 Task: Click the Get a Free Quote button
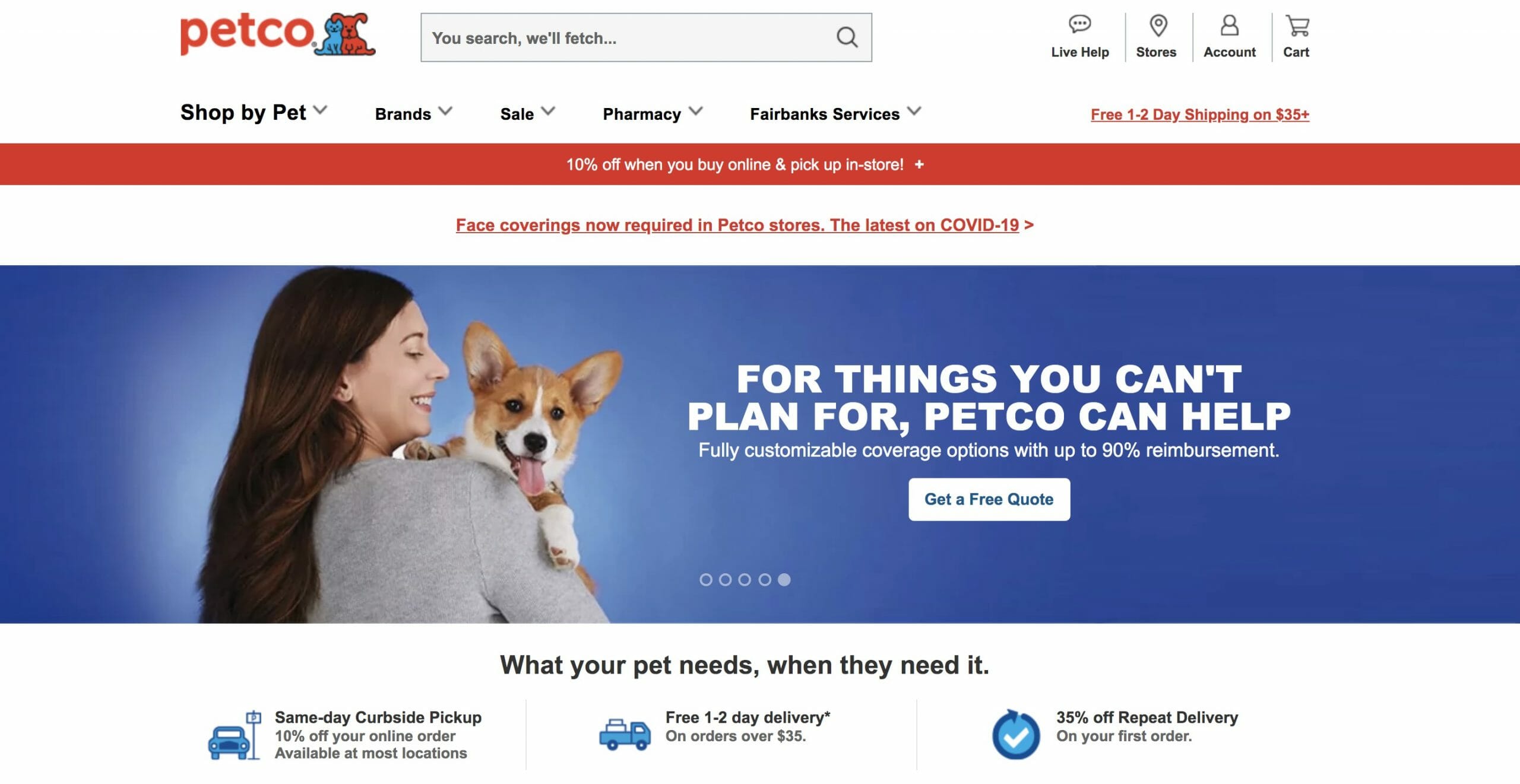989,499
